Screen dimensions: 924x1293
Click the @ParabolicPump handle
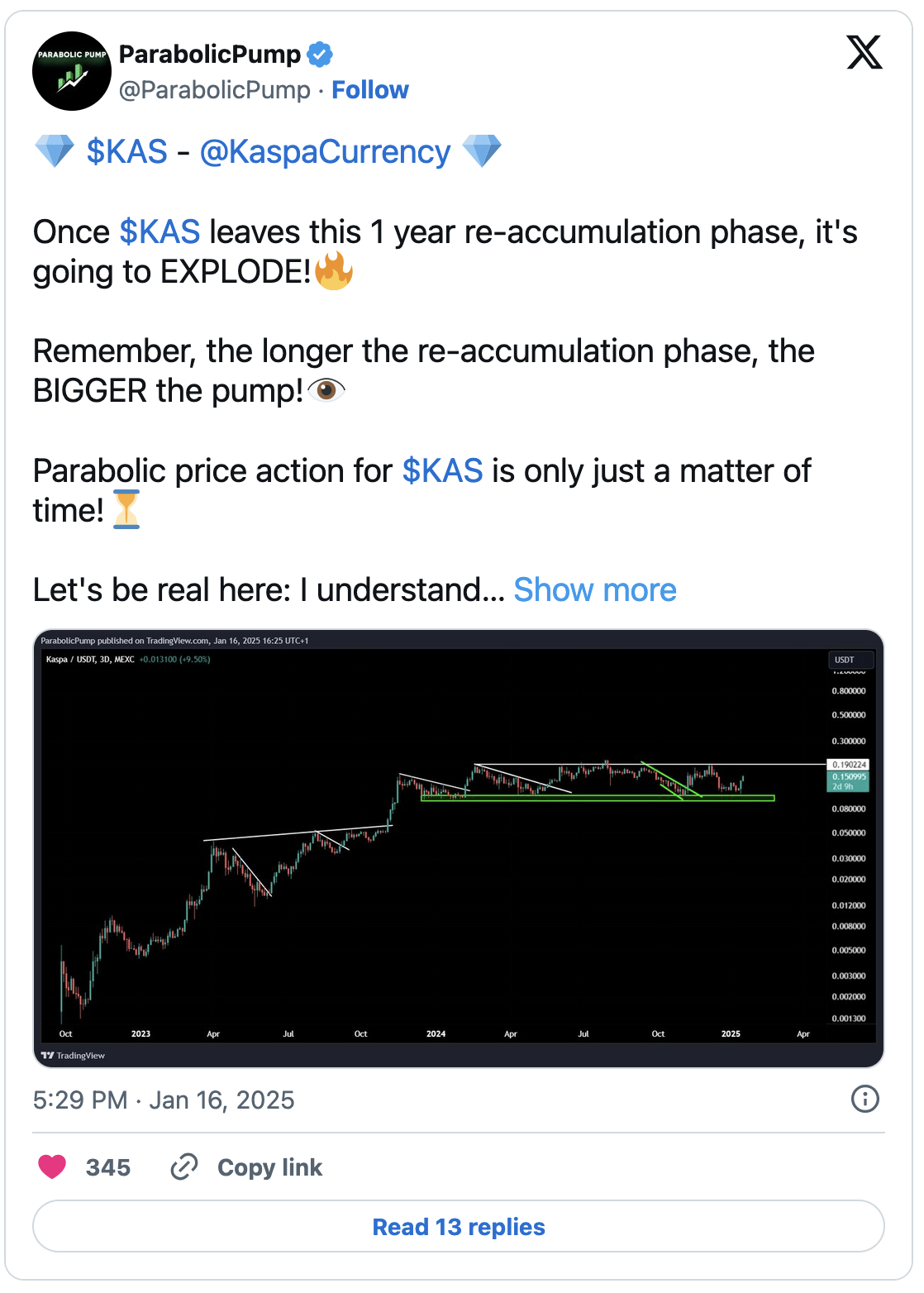[215, 89]
